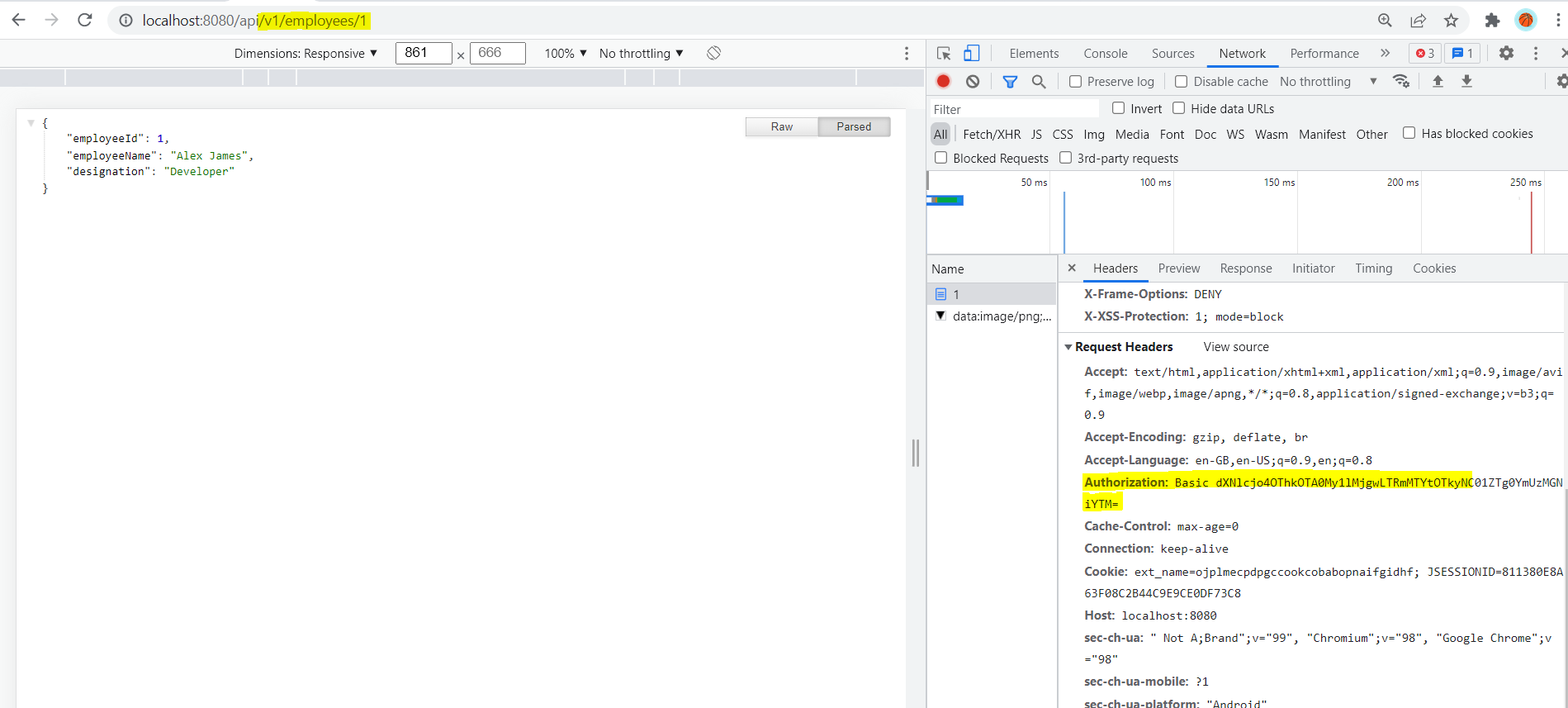Import HAR file with upload arrow
Viewport: 1568px width, 708px height.
tap(1438, 81)
